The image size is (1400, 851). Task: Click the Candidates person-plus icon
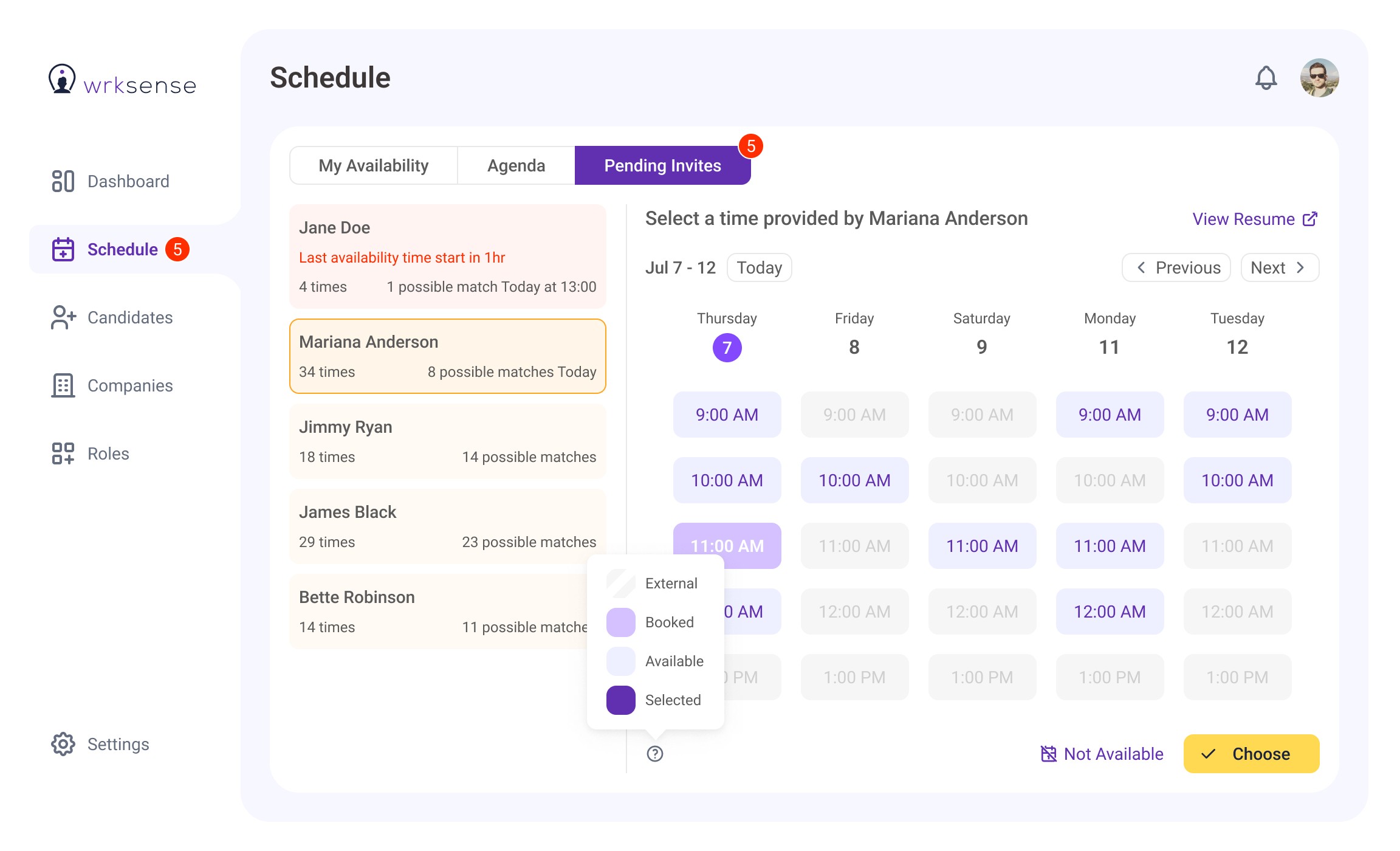[63, 317]
